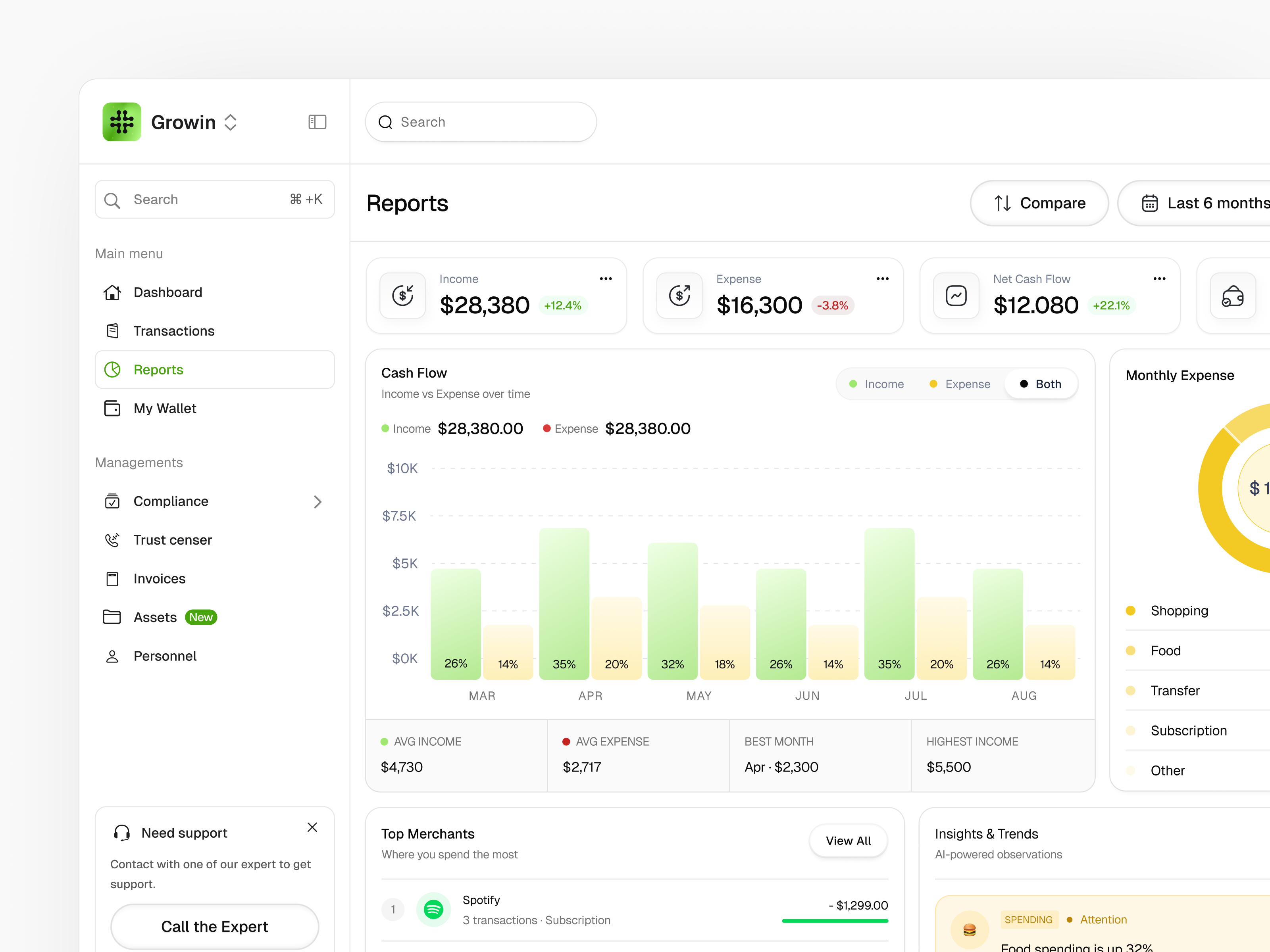Click the New badge beside Assets
The image size is (1270, 952).
(201, 618)
